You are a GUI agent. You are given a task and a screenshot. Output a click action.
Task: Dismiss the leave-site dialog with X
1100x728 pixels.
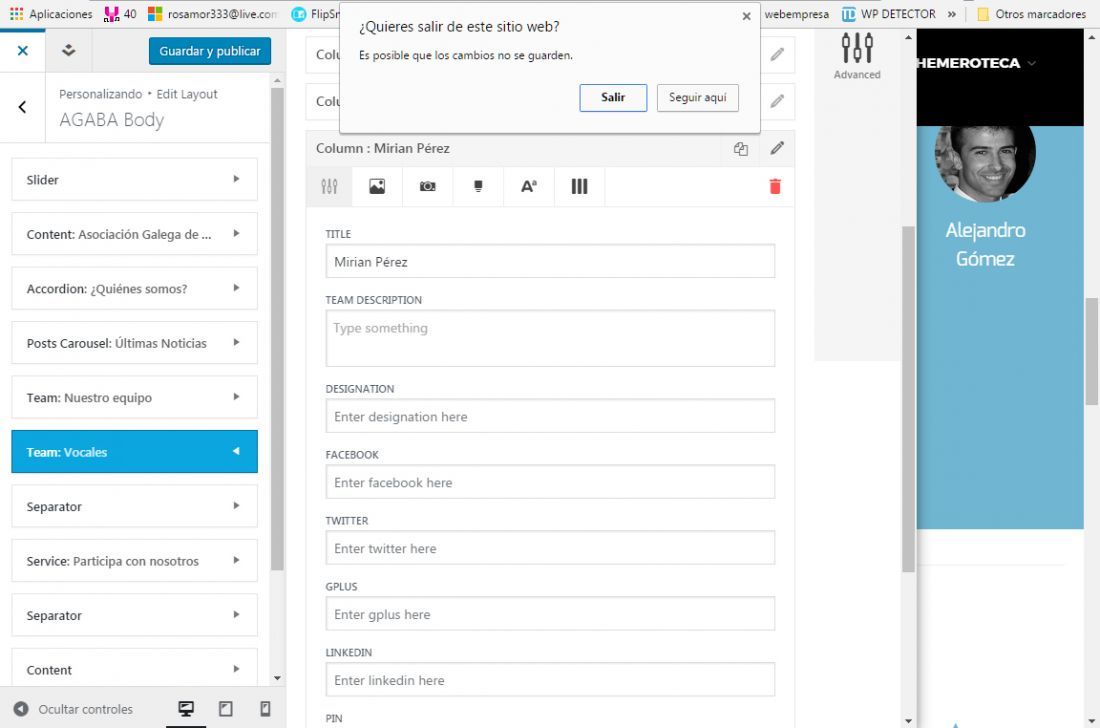point(746,16)
